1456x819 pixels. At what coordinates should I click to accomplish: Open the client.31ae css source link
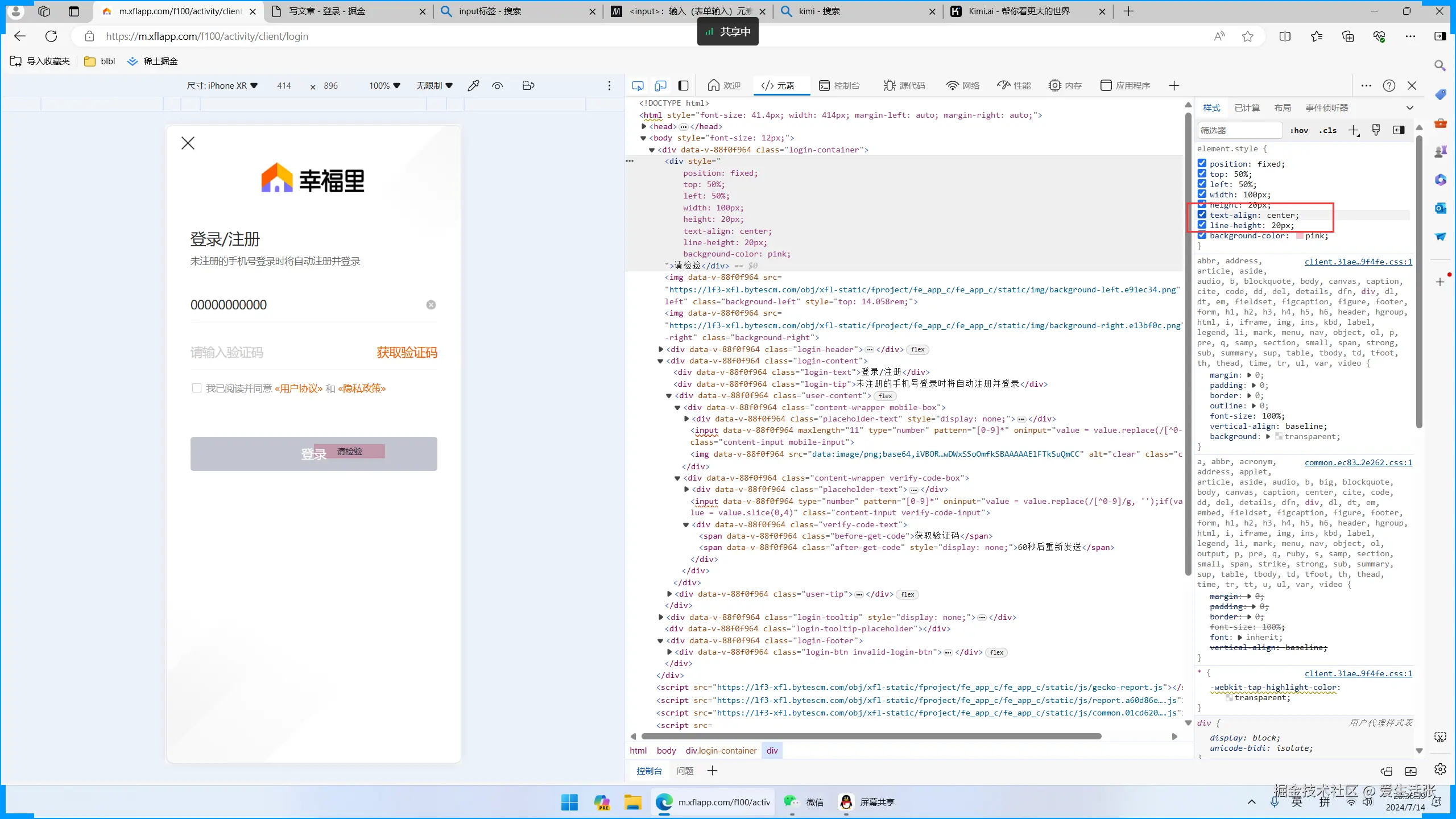pyautogui.click(x=1358, y=262)
